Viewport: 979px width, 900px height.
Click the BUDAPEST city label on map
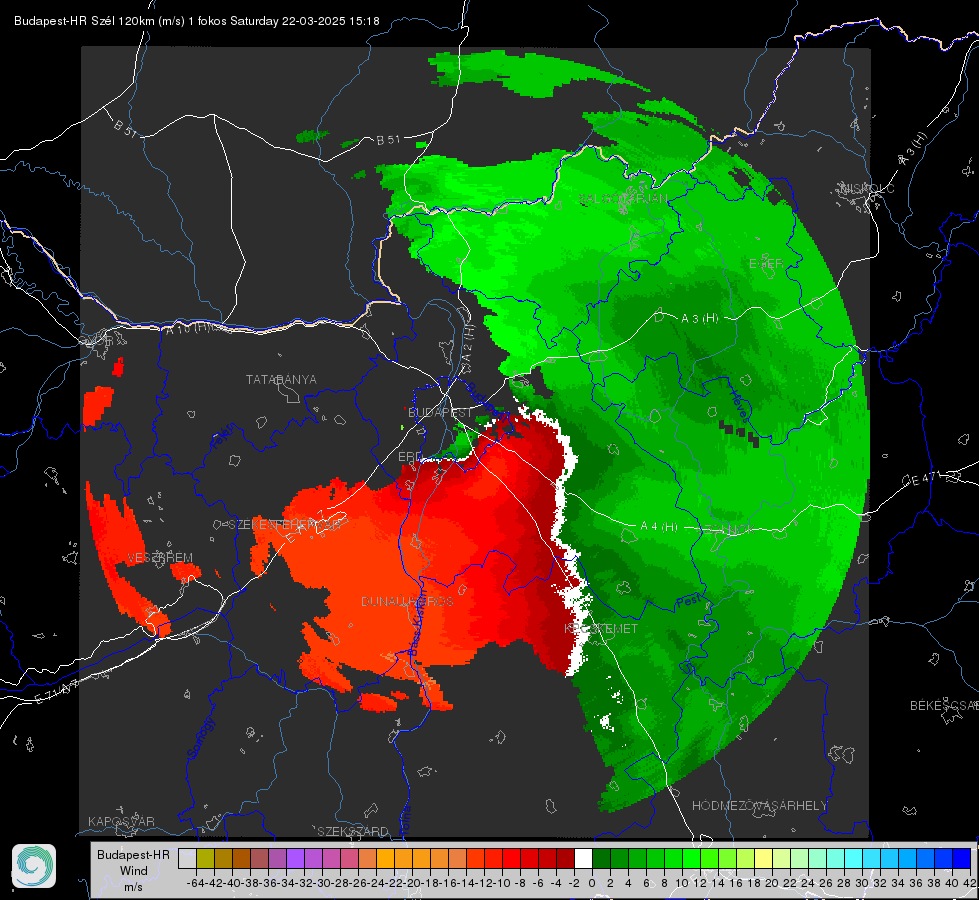440,413
